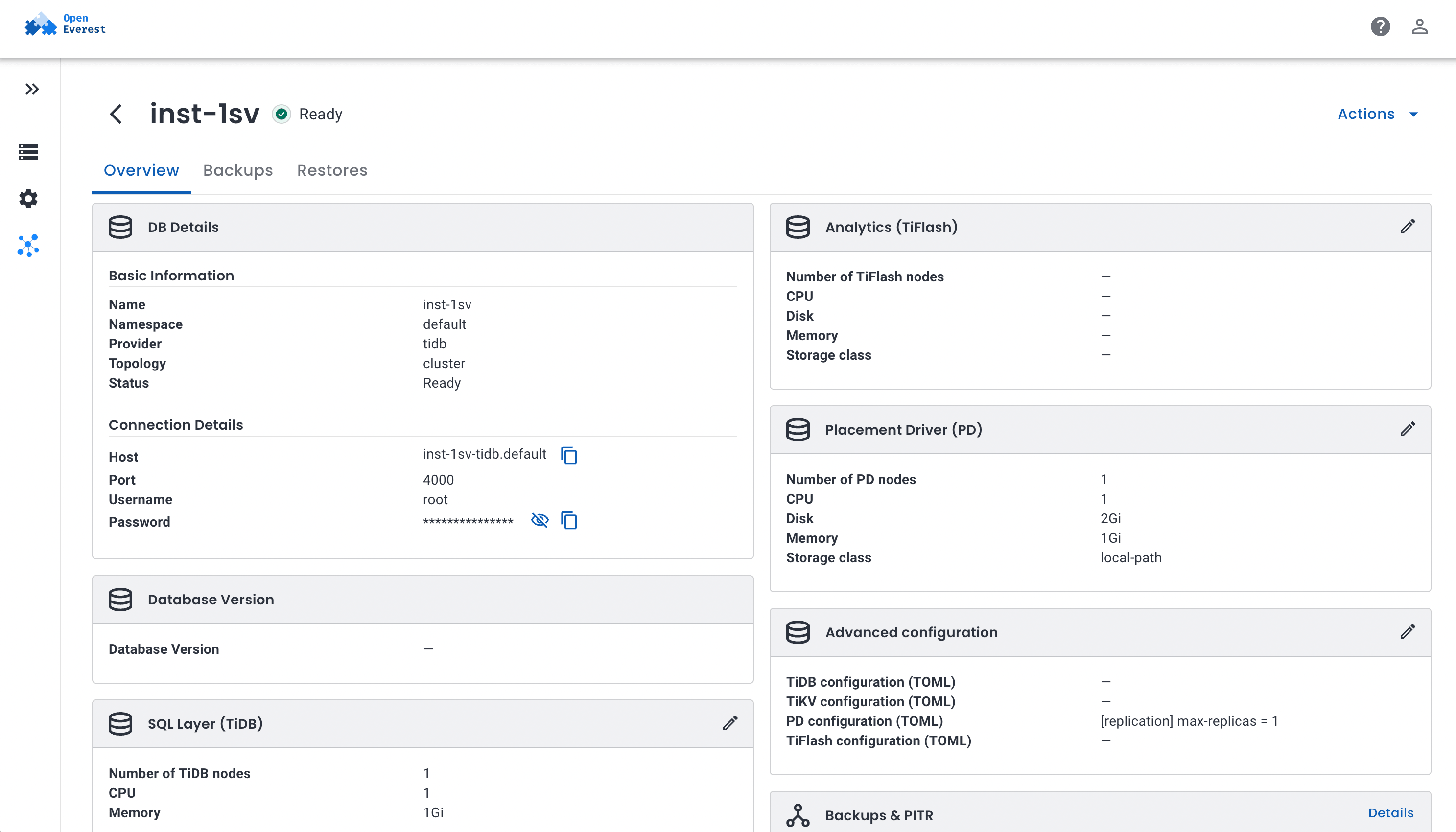1456x832 pixels.
Task: Click the inst-1sv page title
Action: click(205, 114)
